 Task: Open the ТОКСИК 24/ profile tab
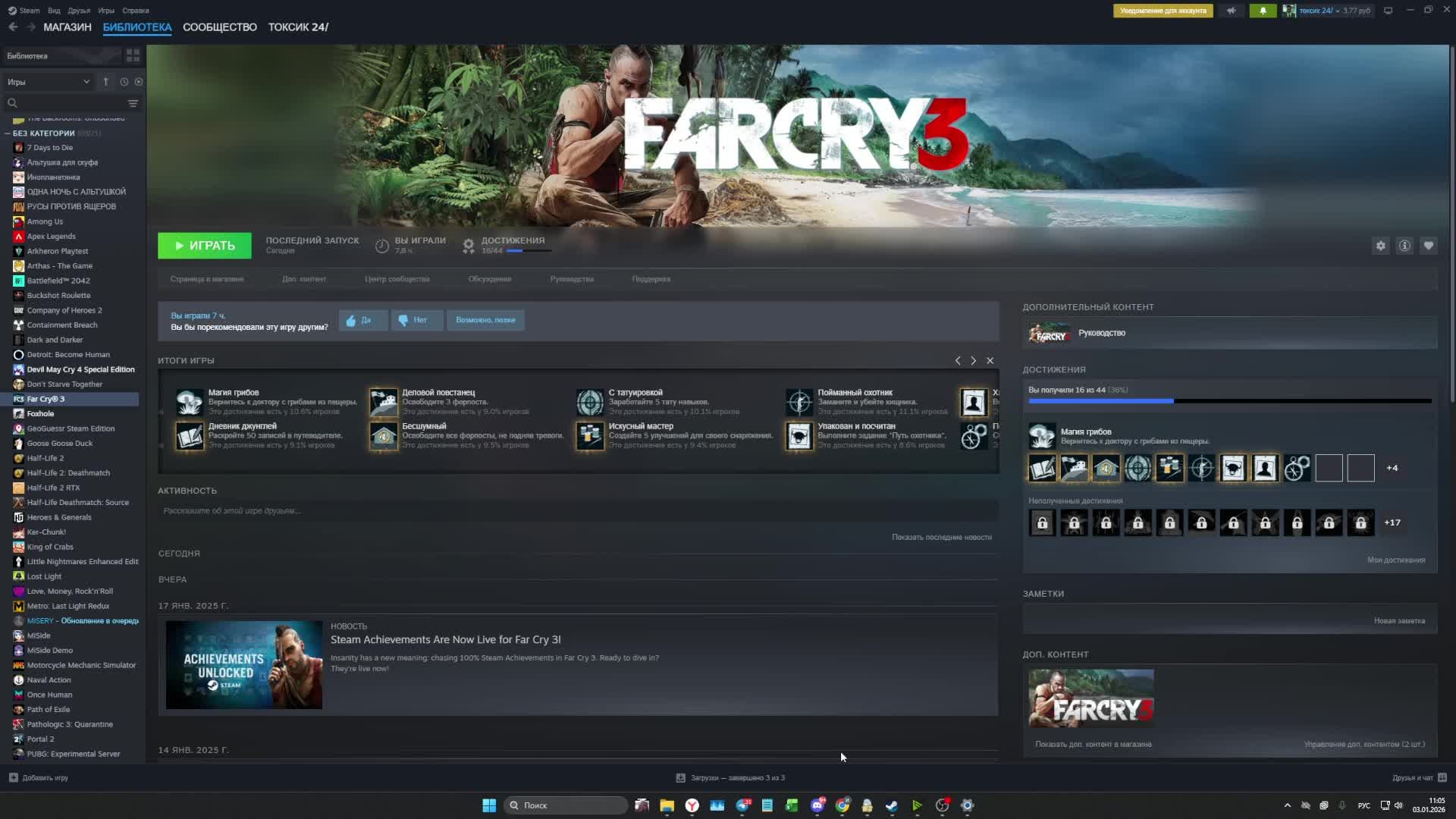click(x=298, y=27)
